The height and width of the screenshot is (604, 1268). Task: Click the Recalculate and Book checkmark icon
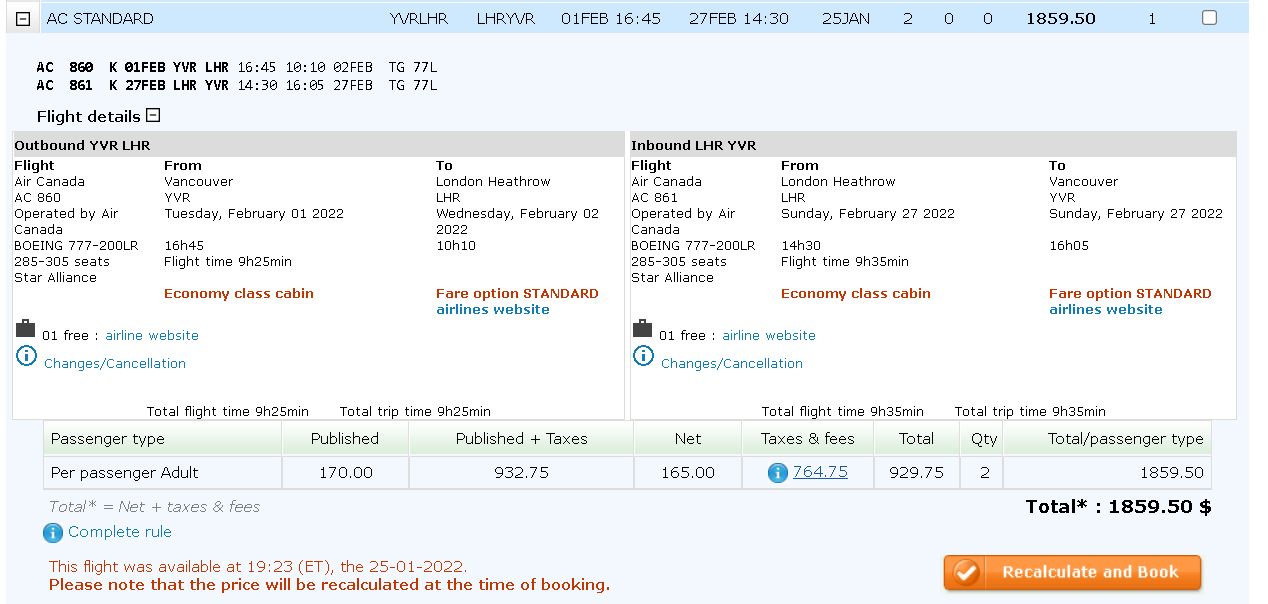[966, 573]
